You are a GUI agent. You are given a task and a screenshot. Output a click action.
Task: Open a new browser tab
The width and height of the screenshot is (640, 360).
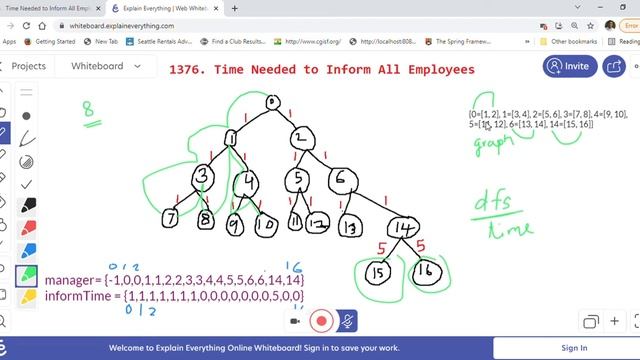[x=235, y=8]
